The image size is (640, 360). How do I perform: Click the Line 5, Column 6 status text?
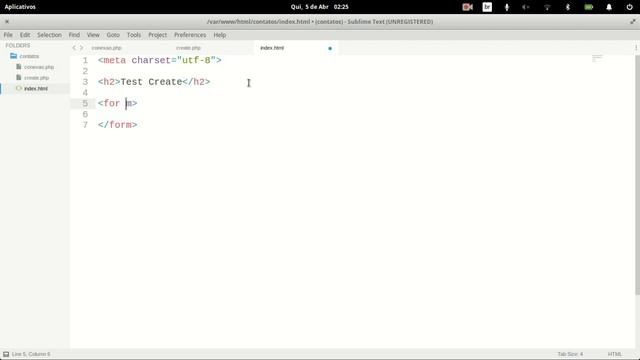[31, 354]
